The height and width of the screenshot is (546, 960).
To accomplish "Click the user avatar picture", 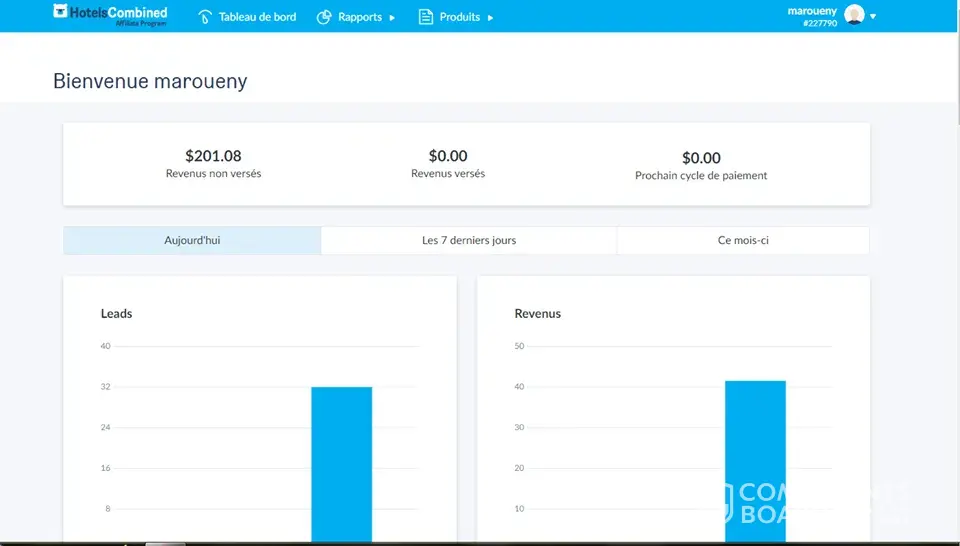I will click(854, 15).
